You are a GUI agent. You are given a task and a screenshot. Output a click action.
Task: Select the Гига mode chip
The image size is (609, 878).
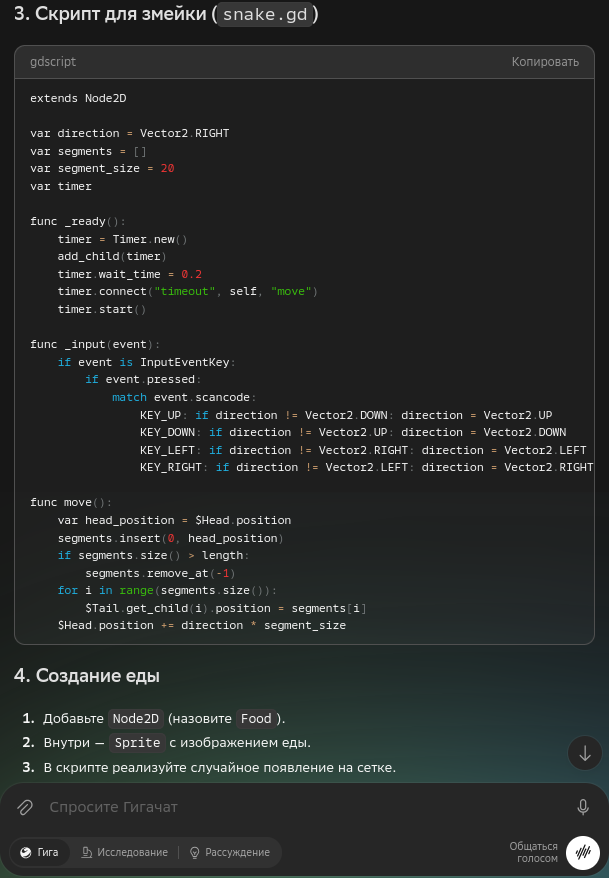[x=40, y=852]
